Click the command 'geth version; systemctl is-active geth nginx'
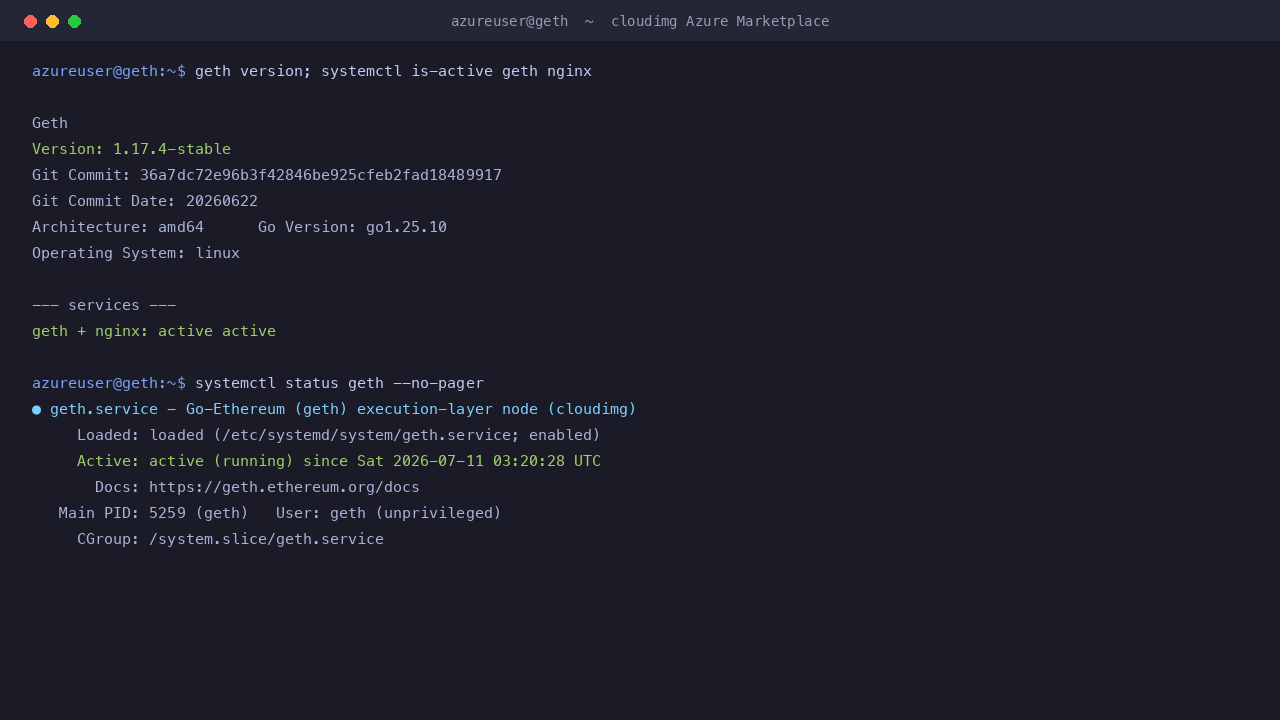Viewport: 1280px width, 720px height. (x=393, y=71)
